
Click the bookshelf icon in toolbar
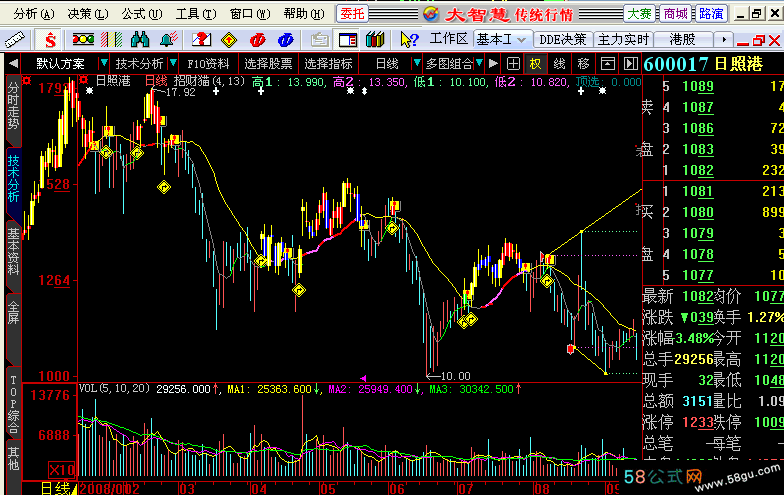[375, 39]
